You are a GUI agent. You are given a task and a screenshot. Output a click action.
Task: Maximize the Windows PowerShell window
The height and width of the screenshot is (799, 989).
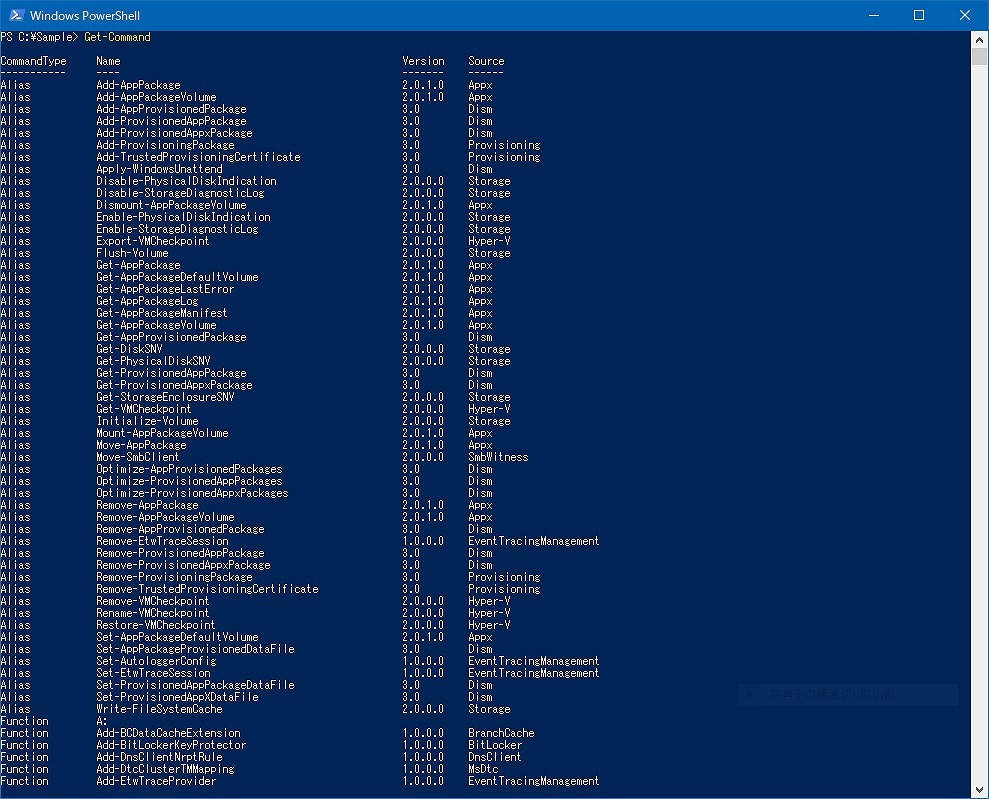click(x=919, y=15)
